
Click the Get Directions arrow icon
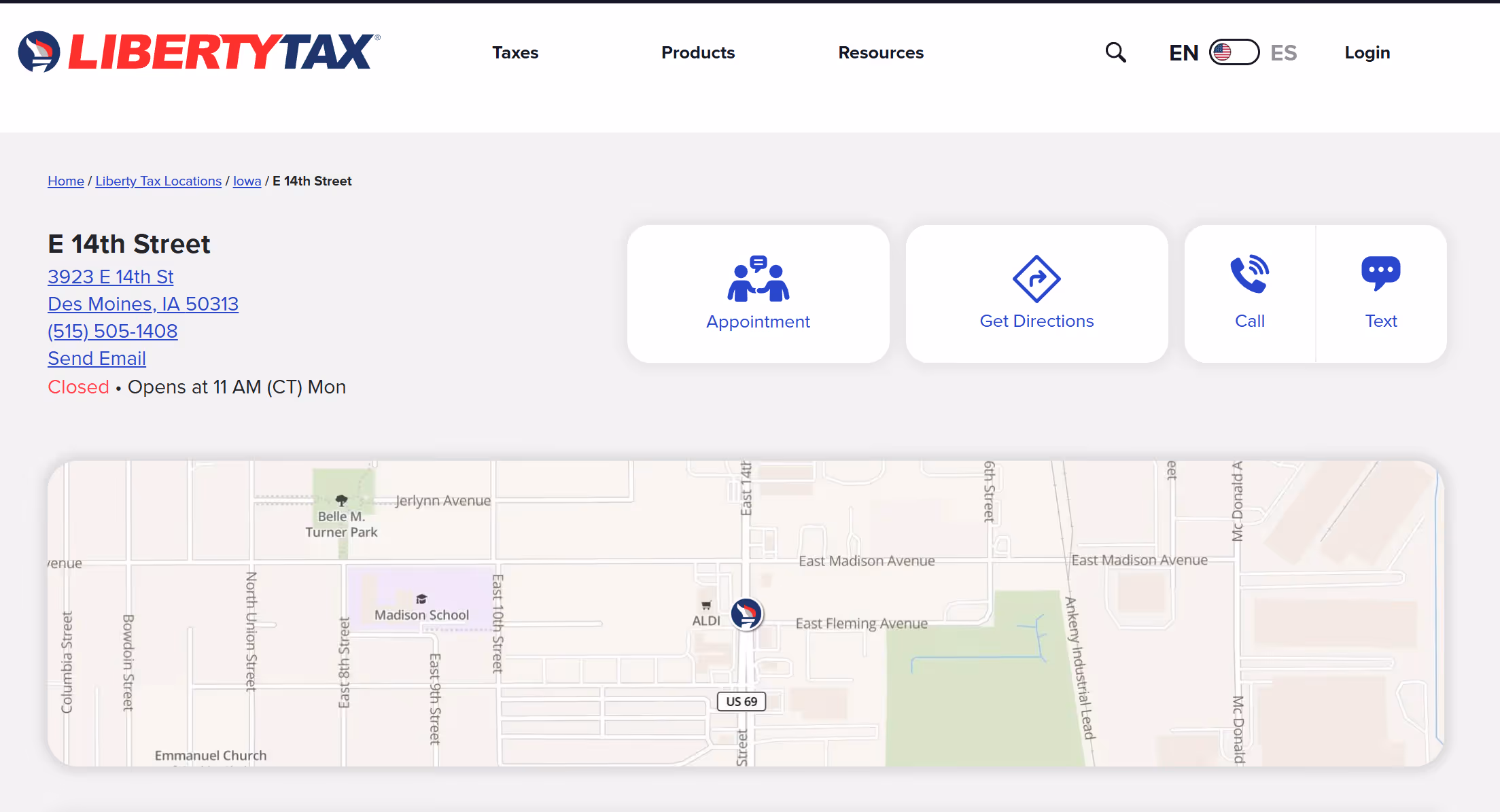coord(1036,279)
